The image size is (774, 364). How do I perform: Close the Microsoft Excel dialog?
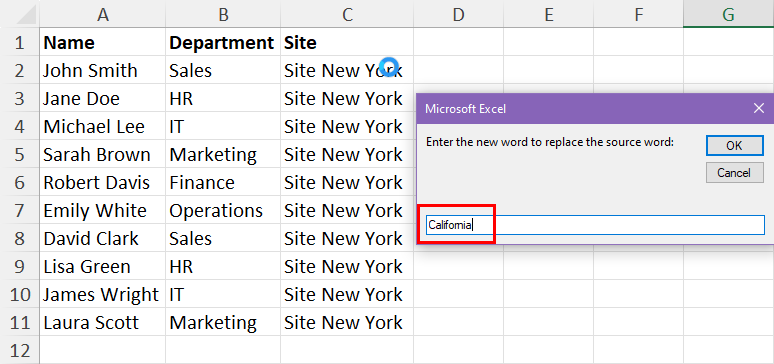759,108
